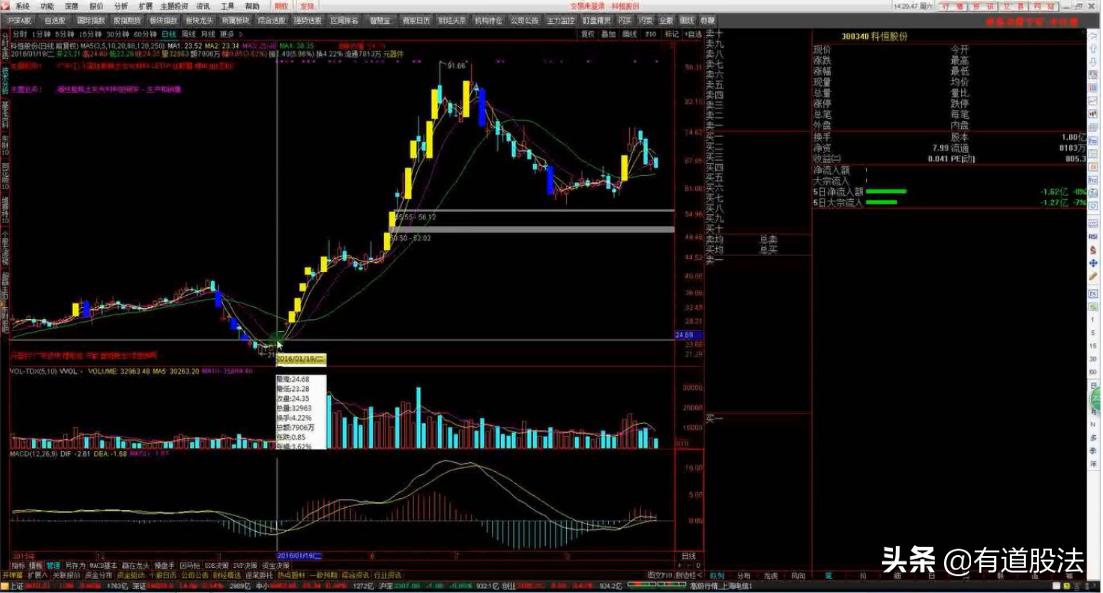
Task: Click the 叠加 overlay option
Action: point(608,34)
